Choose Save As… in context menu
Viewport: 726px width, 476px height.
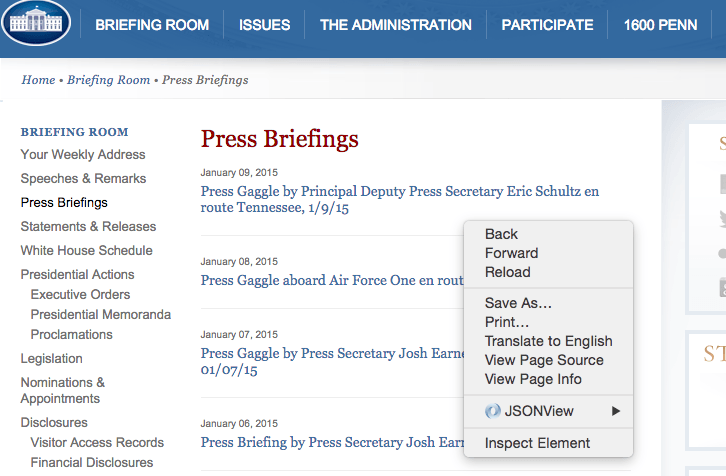coord(518,303)
